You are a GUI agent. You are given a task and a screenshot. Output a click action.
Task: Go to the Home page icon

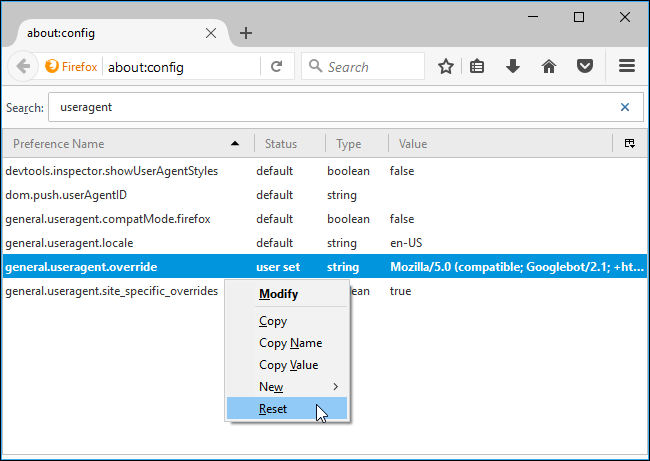click(548, 67)
